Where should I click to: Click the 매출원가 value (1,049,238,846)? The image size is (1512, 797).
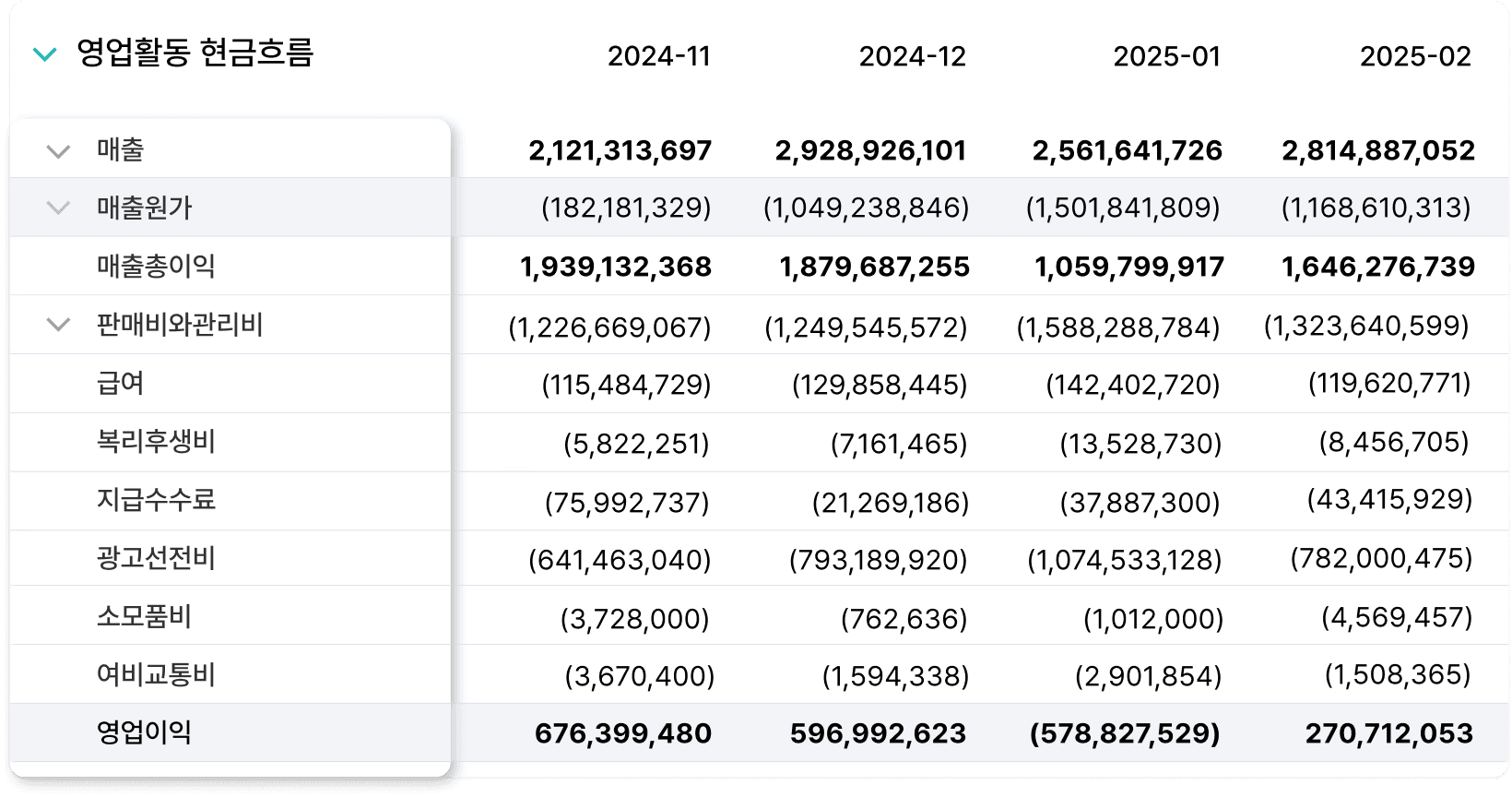(866, 208)
